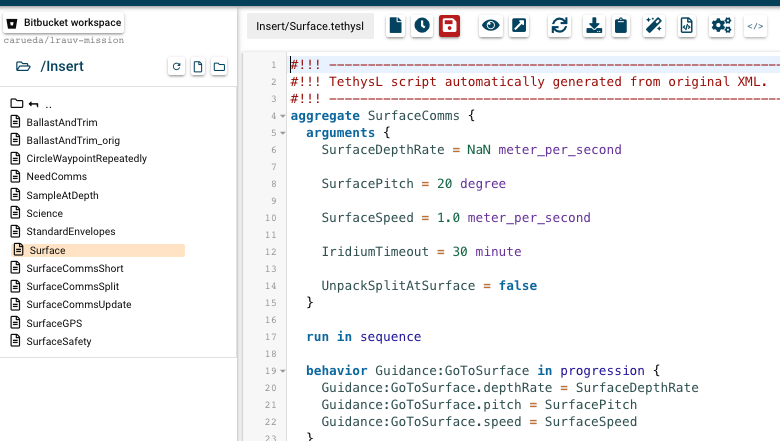Collapse the GoToSurface behavior fold arrow
The width and height of the screenshot is (780, 441).
click(x=284, y=371)
